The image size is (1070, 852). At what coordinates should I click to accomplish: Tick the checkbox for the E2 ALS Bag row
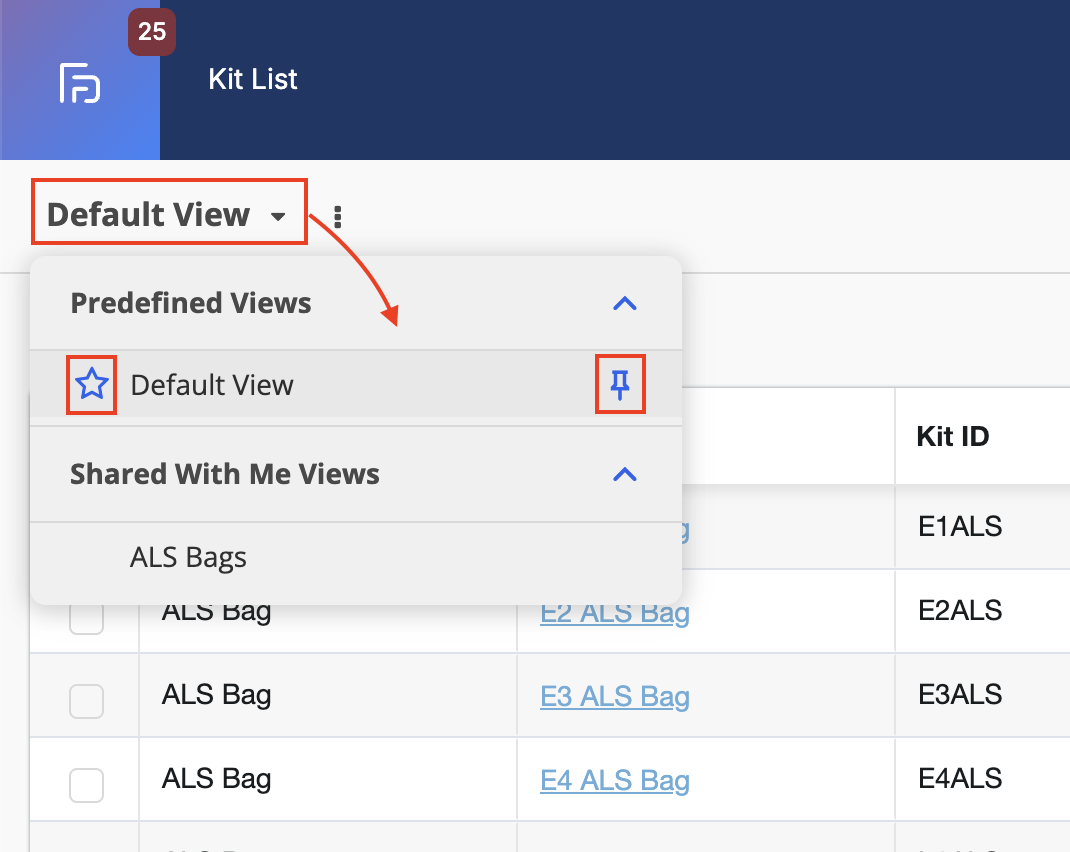pyautogui.click(x=87, y=617)
